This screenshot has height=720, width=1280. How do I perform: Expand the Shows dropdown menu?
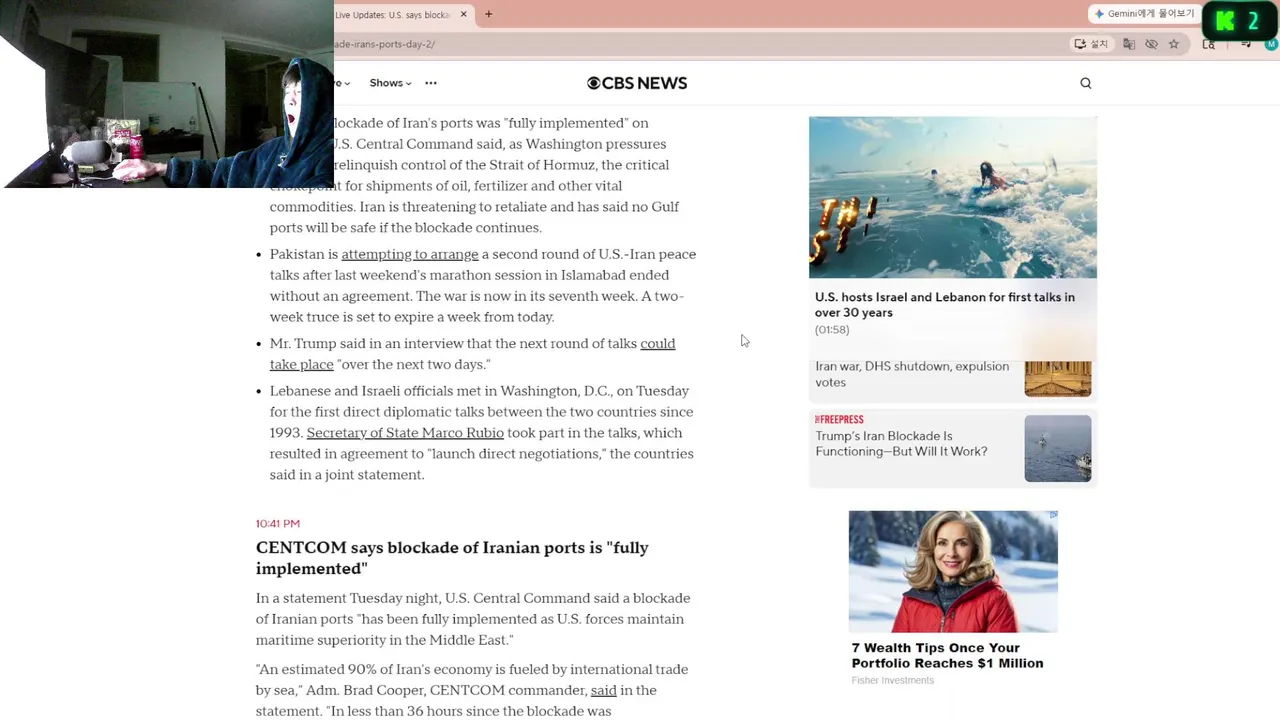(390, 83)
